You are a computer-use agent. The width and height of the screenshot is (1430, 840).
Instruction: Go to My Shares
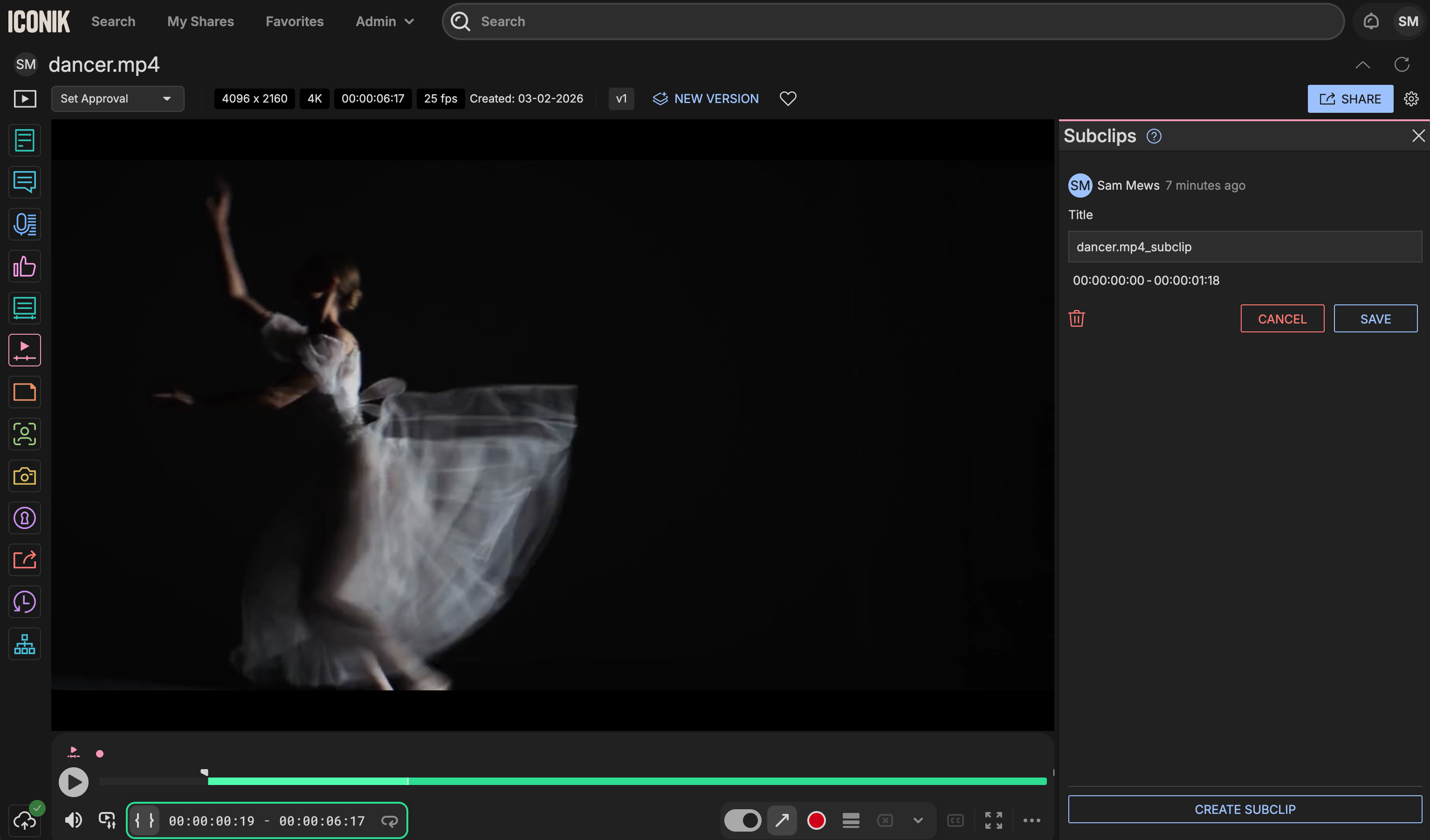(200, 21)
